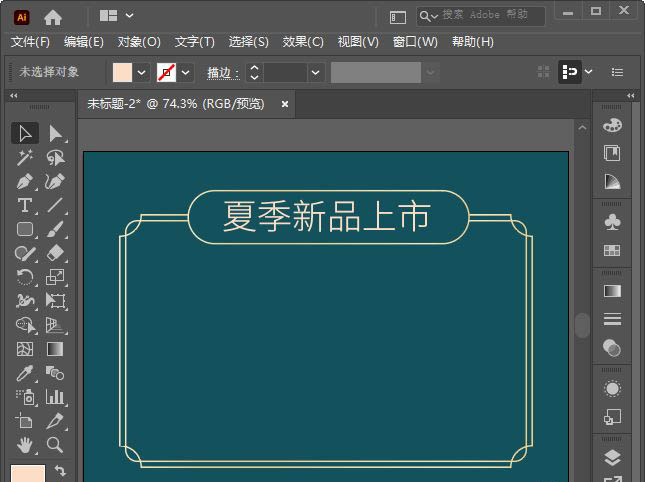The height and width of the screenshot is (482, 645).
Task: Open the 文字(T) menu
Action: (x=195, y=42)
